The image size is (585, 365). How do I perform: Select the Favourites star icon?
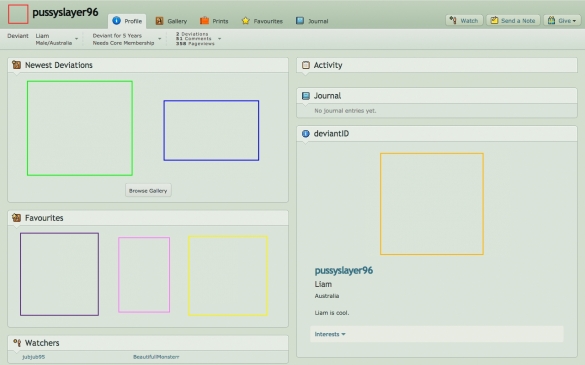(x=245, y=21)
